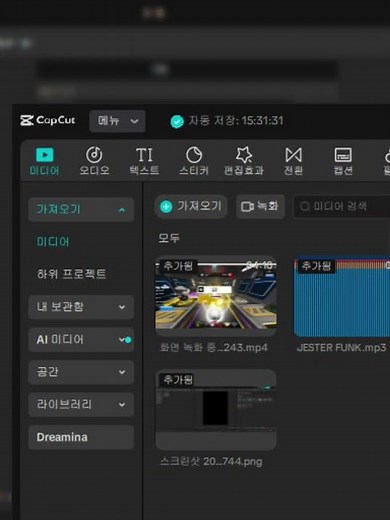Open the 편집효과 effects tab
Image resolution: width=390 pixels, height=520 pixels.
tap(244, 161)
